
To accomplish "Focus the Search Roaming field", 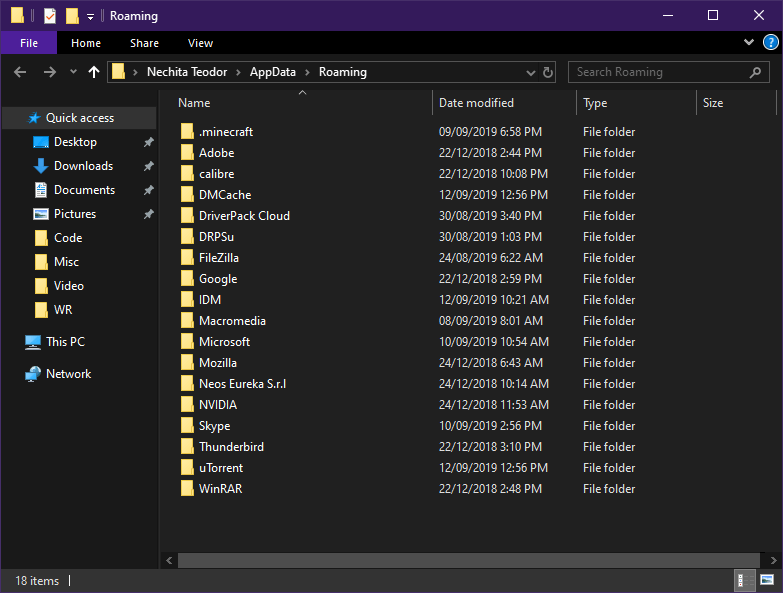I will point(669,72).
